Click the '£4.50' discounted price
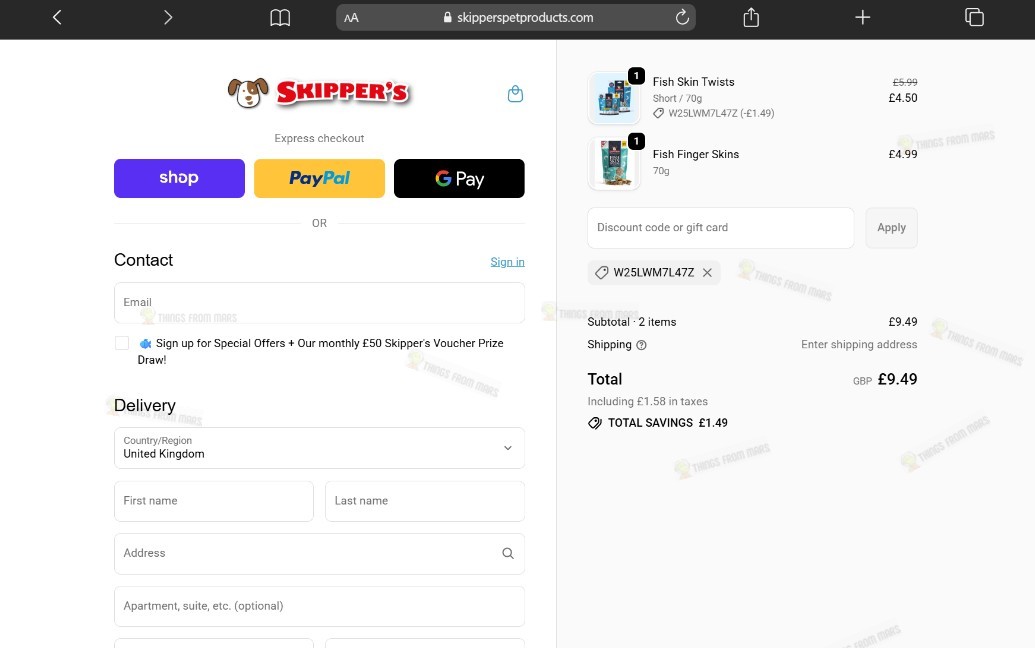Viewport: 1035px width, 648px height. point(902,98)
